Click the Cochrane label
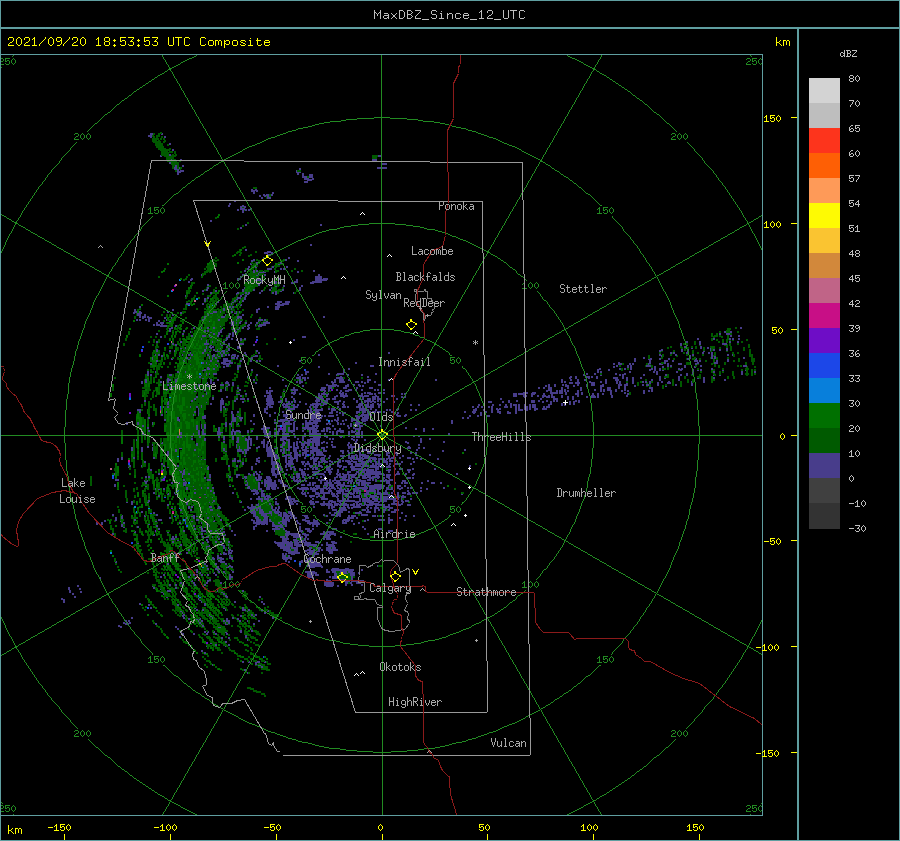The height and width of the screenshot is (841, 900). [327, 559]
